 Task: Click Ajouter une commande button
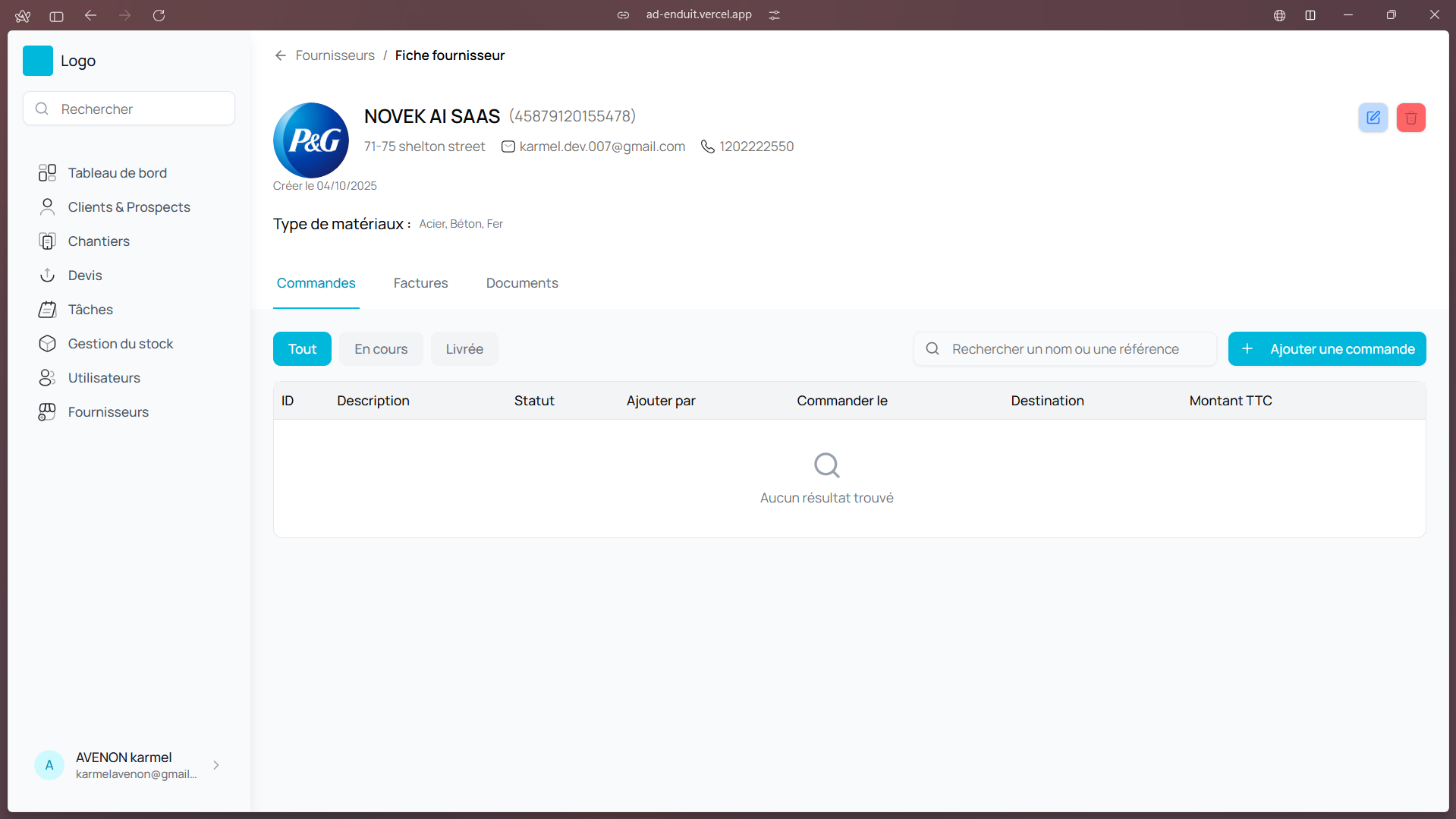(x=1326, y=349)
